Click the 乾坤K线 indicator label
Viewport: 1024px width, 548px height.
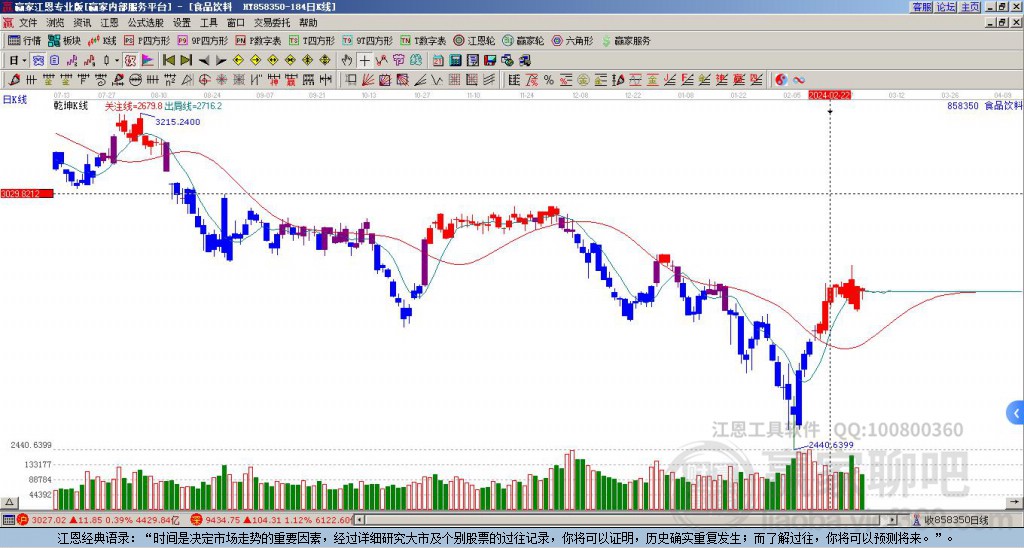[71, 105]
